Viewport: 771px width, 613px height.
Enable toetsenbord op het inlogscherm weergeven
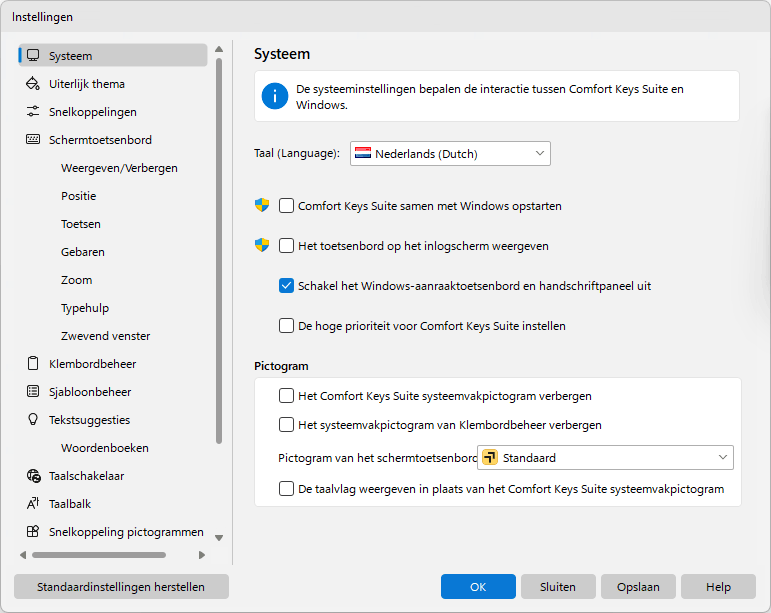tap(286, 245)
